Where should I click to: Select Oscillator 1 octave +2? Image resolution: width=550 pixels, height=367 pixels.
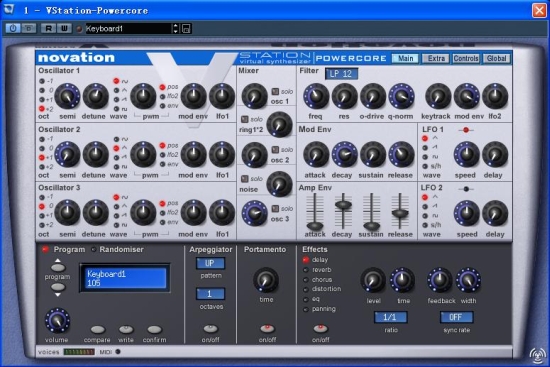tap(42, 108)
